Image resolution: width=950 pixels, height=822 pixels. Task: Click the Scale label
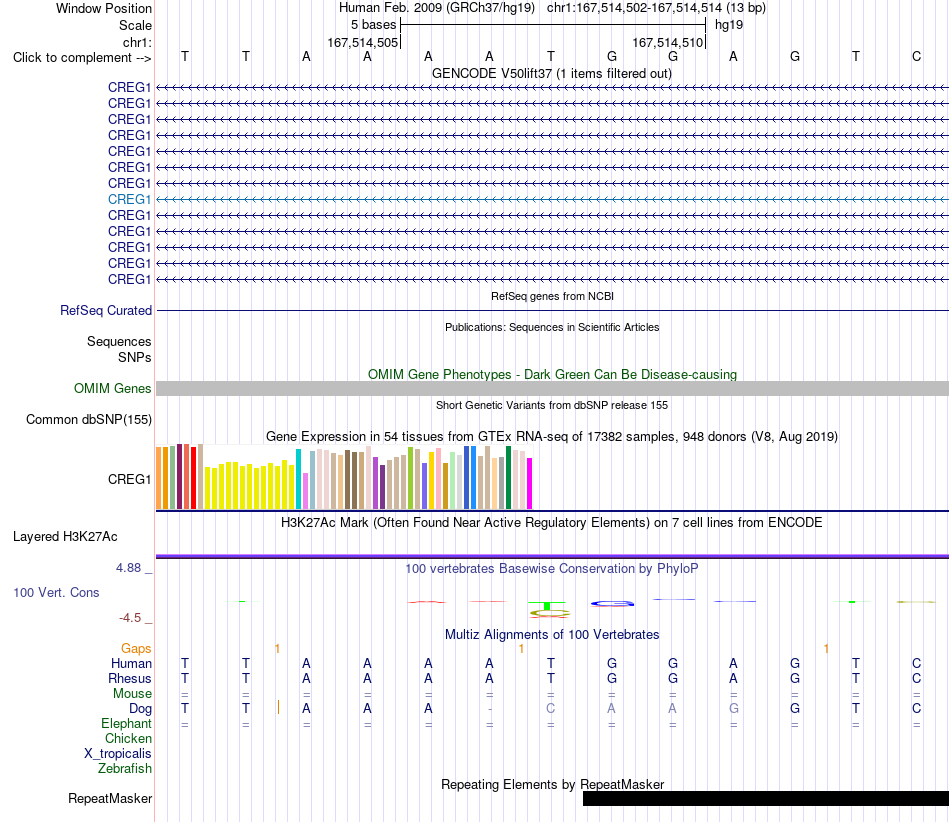(x=135, y=25)
